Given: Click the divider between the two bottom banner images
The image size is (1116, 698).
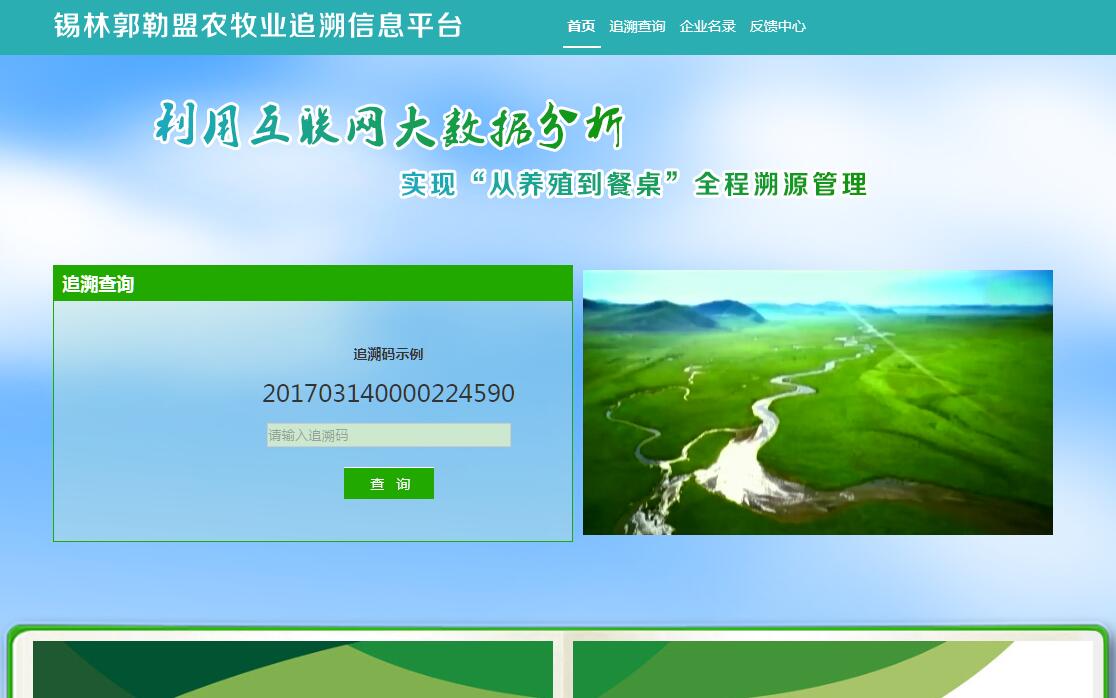Looking at the screenshot, I should tap(563, 668).
